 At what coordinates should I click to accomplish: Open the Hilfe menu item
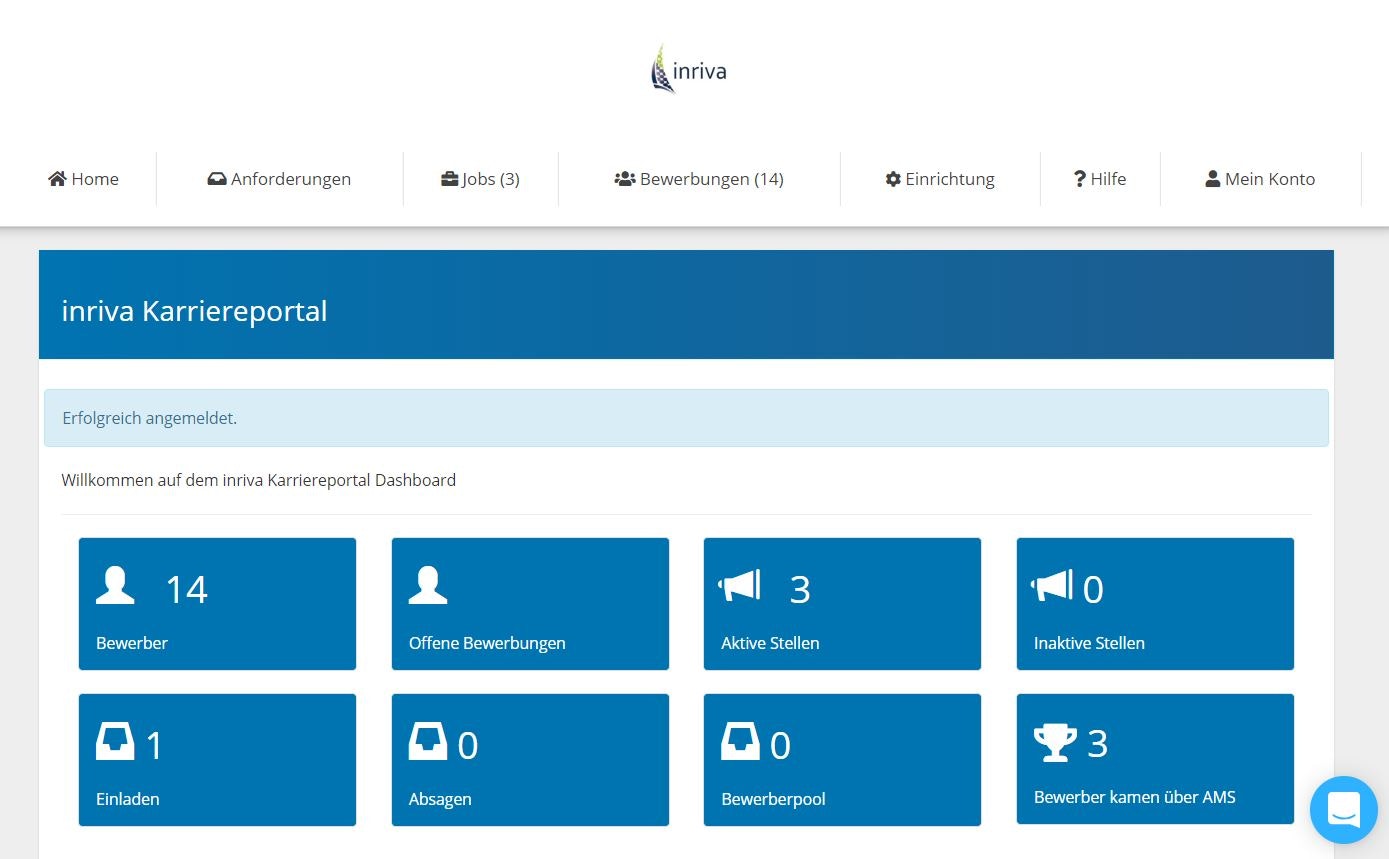pyautogui.click(x=1100, y=179)
